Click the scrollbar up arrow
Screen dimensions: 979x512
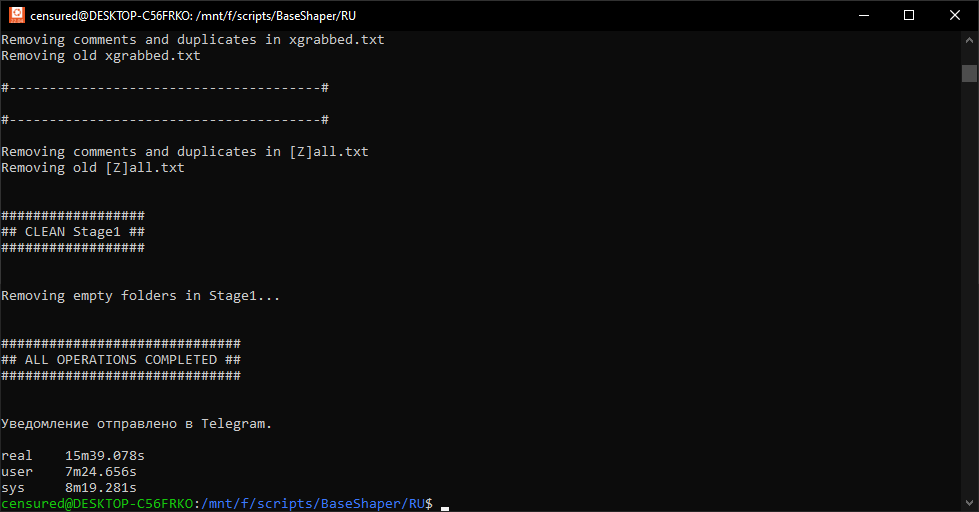pyautogui.click(x=969, y=40)
